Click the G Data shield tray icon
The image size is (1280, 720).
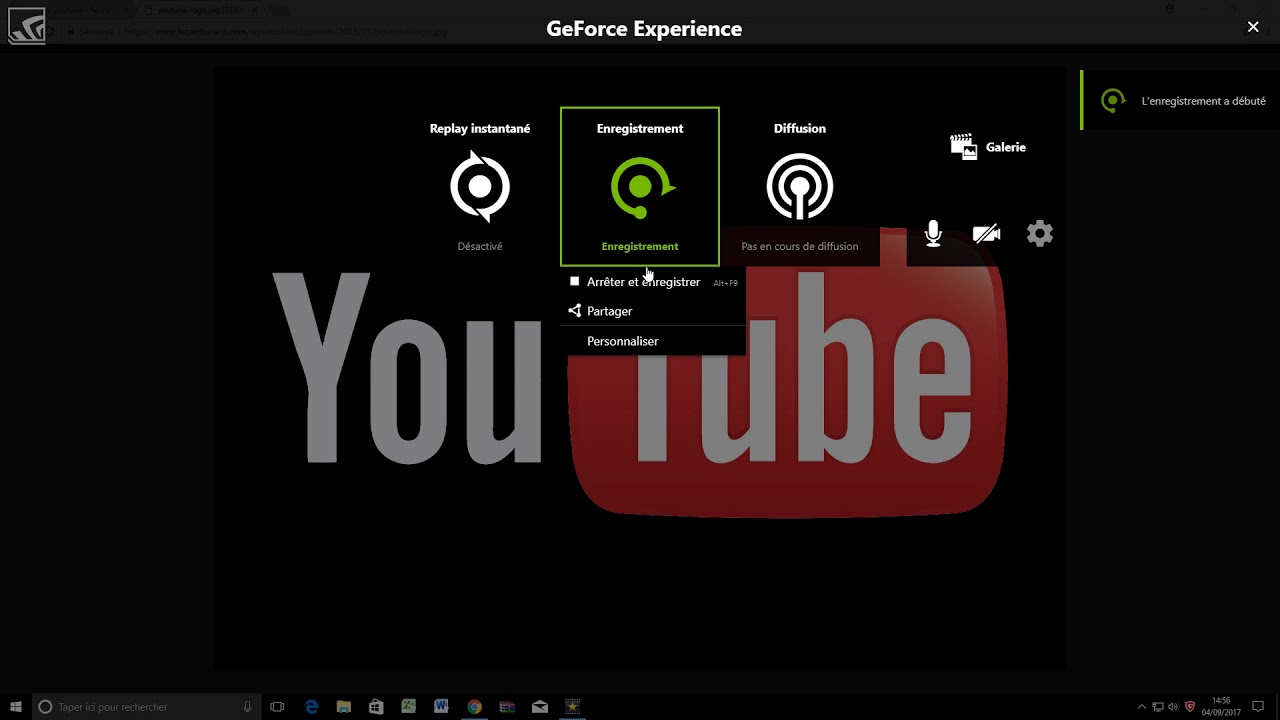pos(1190,707)
